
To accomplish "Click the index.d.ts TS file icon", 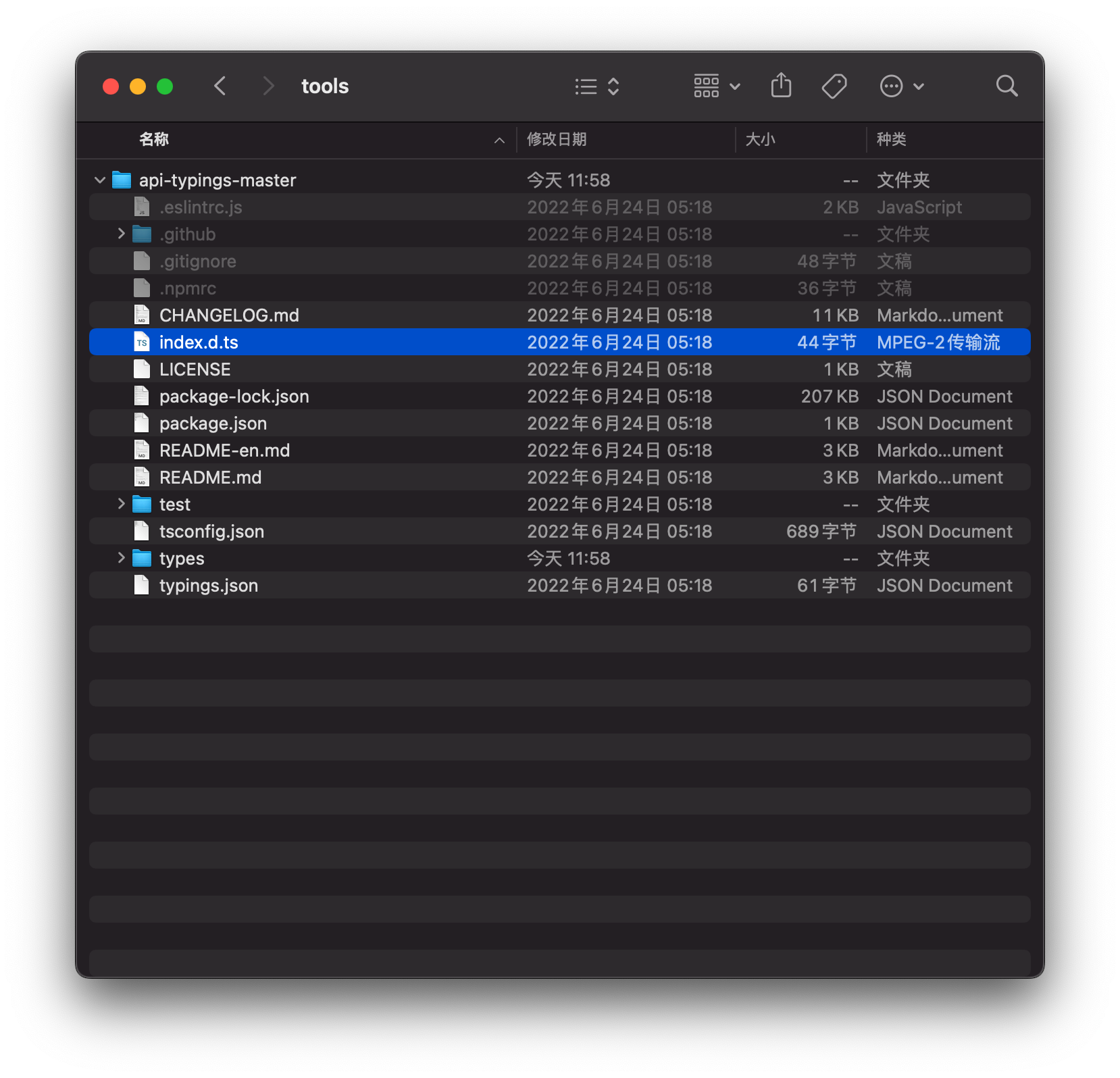I will [141, 342].
